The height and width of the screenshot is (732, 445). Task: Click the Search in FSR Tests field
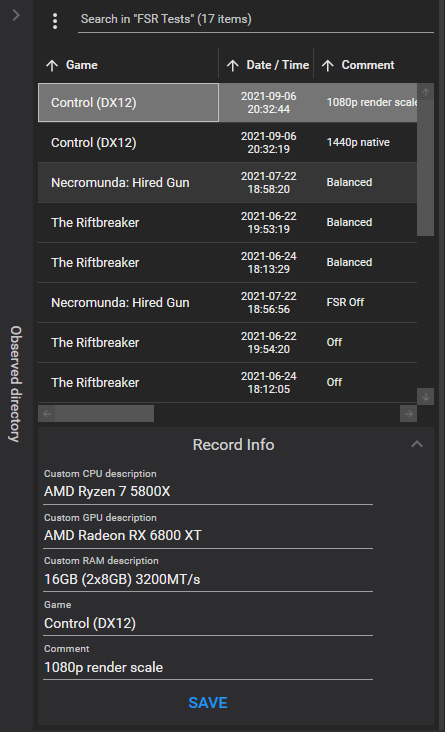(x=256, y=20)
